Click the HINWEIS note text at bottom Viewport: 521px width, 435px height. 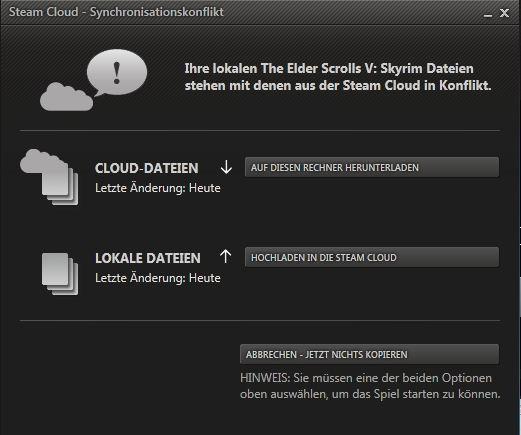(370, 386)
